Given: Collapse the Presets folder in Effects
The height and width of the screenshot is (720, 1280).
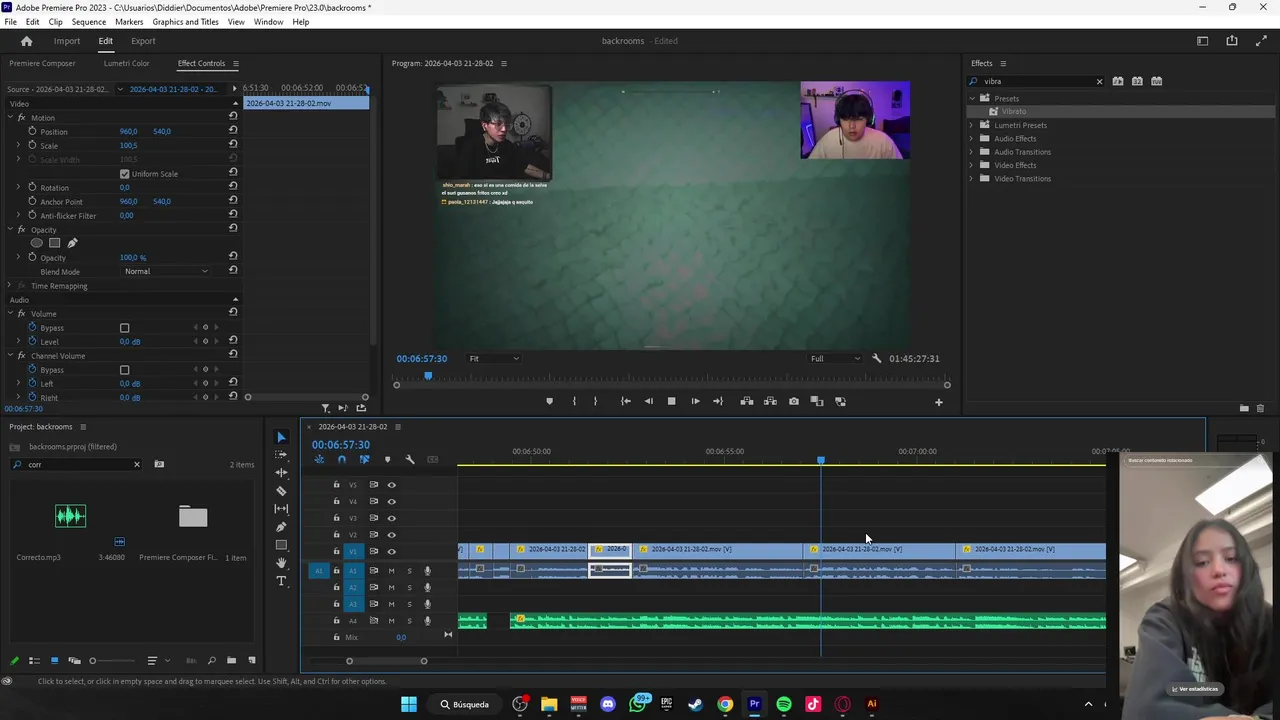Looking at the screenshot, I should 971,98.
